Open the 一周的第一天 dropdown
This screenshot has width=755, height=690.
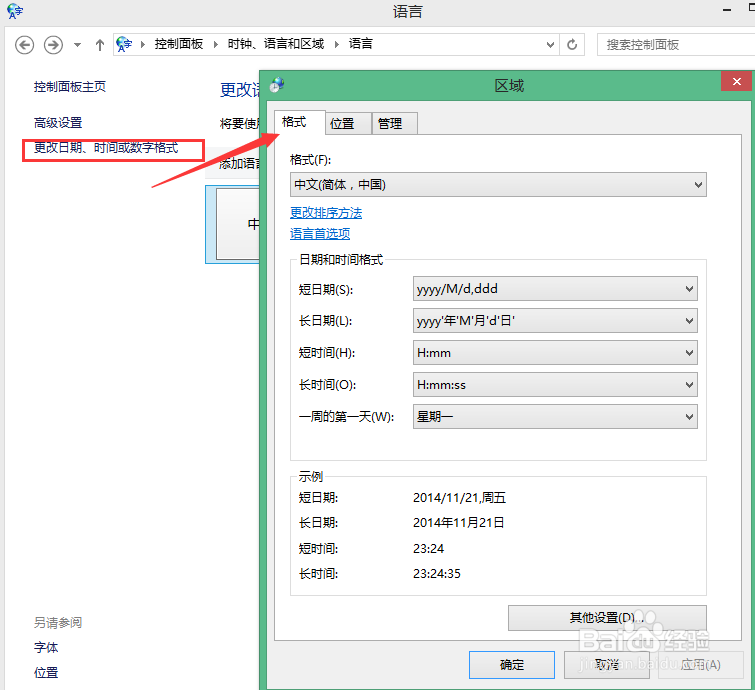coord(555,417)
